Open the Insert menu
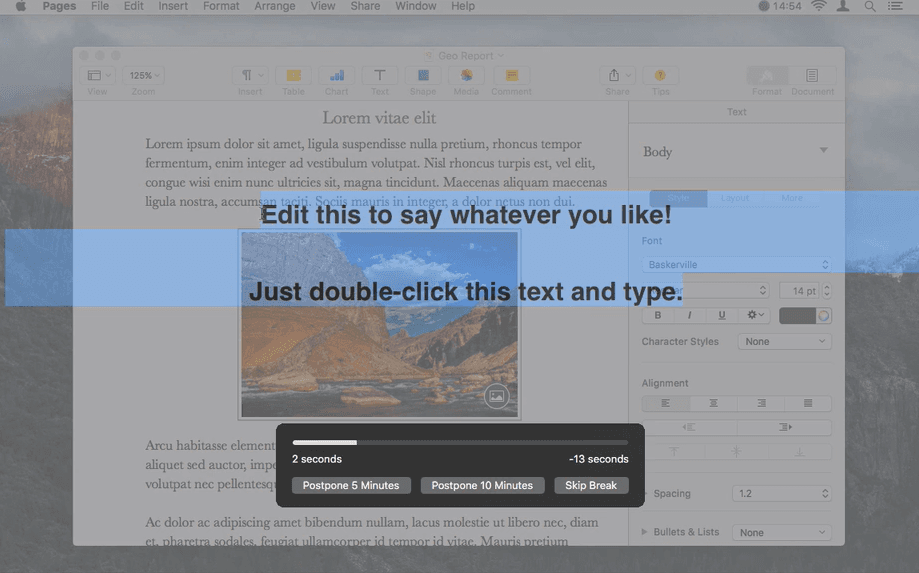The image size is (919, 573). (173, 6)
